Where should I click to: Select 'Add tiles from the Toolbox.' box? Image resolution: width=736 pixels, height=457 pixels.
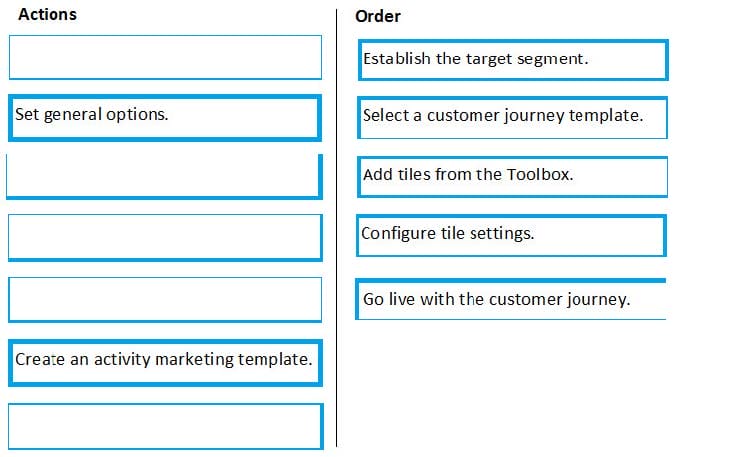(512, 177)
